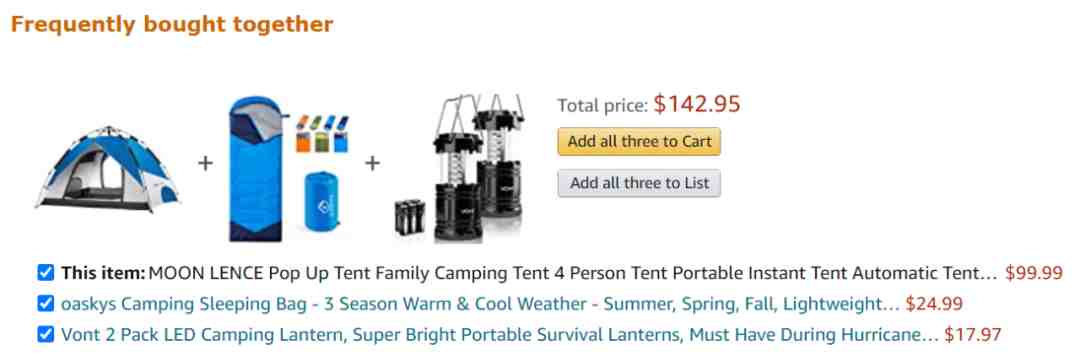
Task: View the blue sleeping bag product image
Action: pyautogui.click(x=289, y=169)
